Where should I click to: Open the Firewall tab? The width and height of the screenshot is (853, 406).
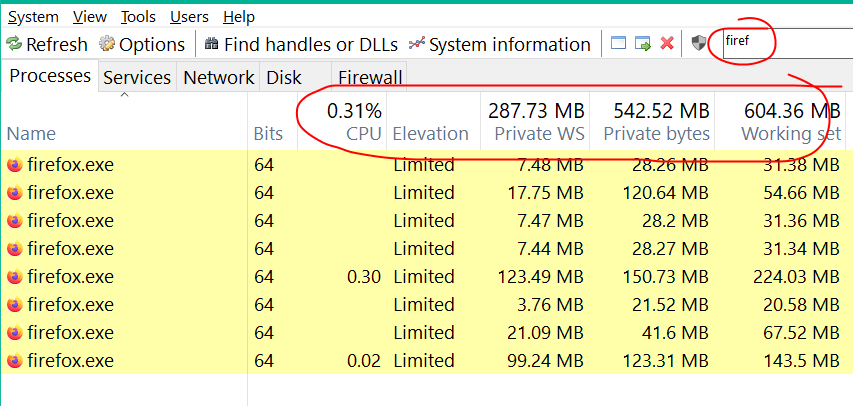[x=370, y=77]
